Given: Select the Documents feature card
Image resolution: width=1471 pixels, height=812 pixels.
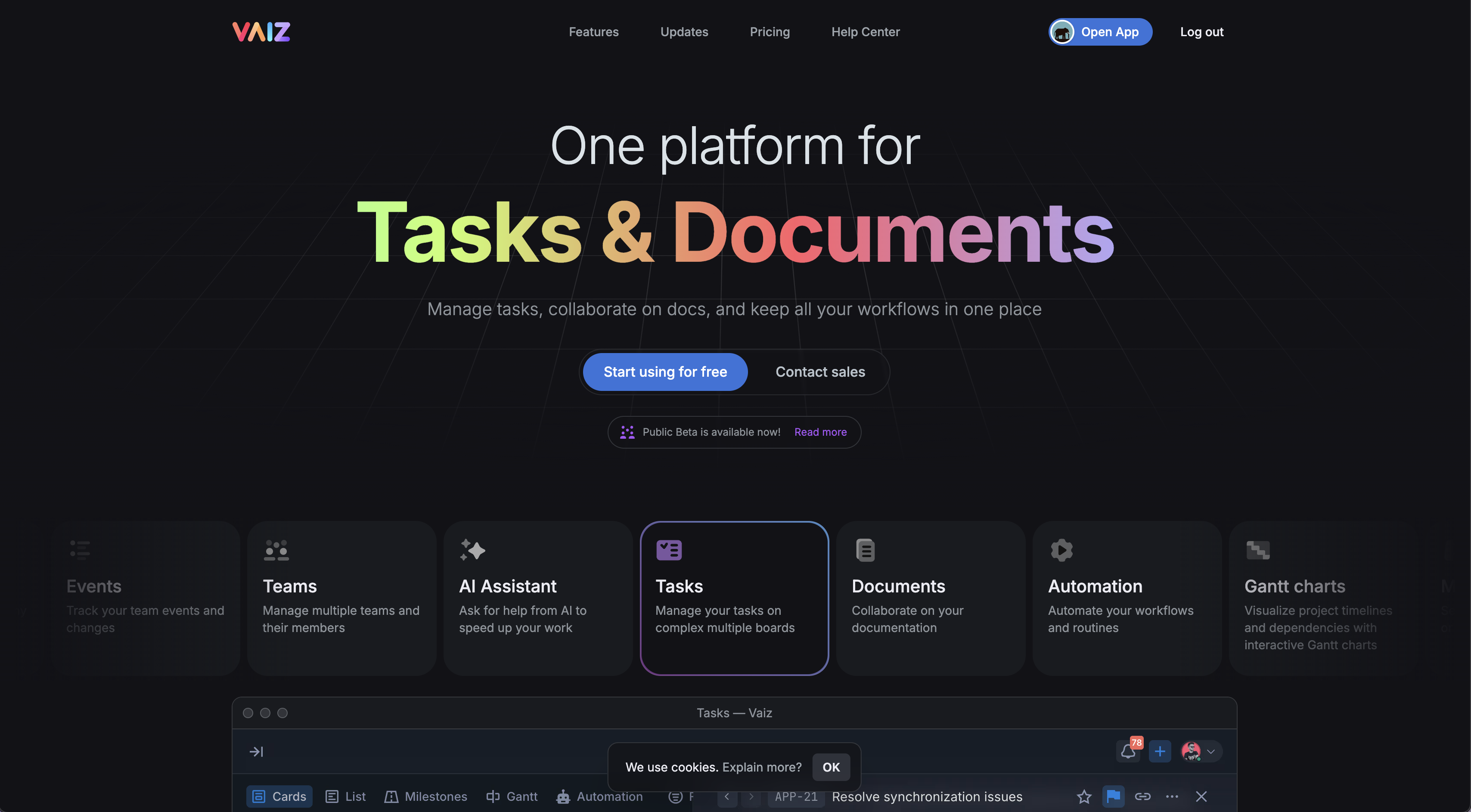Looking at the screenshot, I should coord(931,598).
